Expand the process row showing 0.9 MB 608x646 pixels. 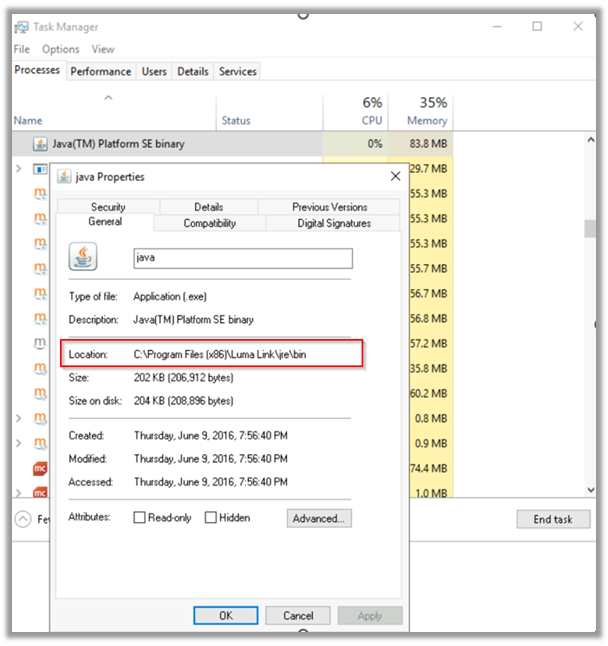click(19, 443)
